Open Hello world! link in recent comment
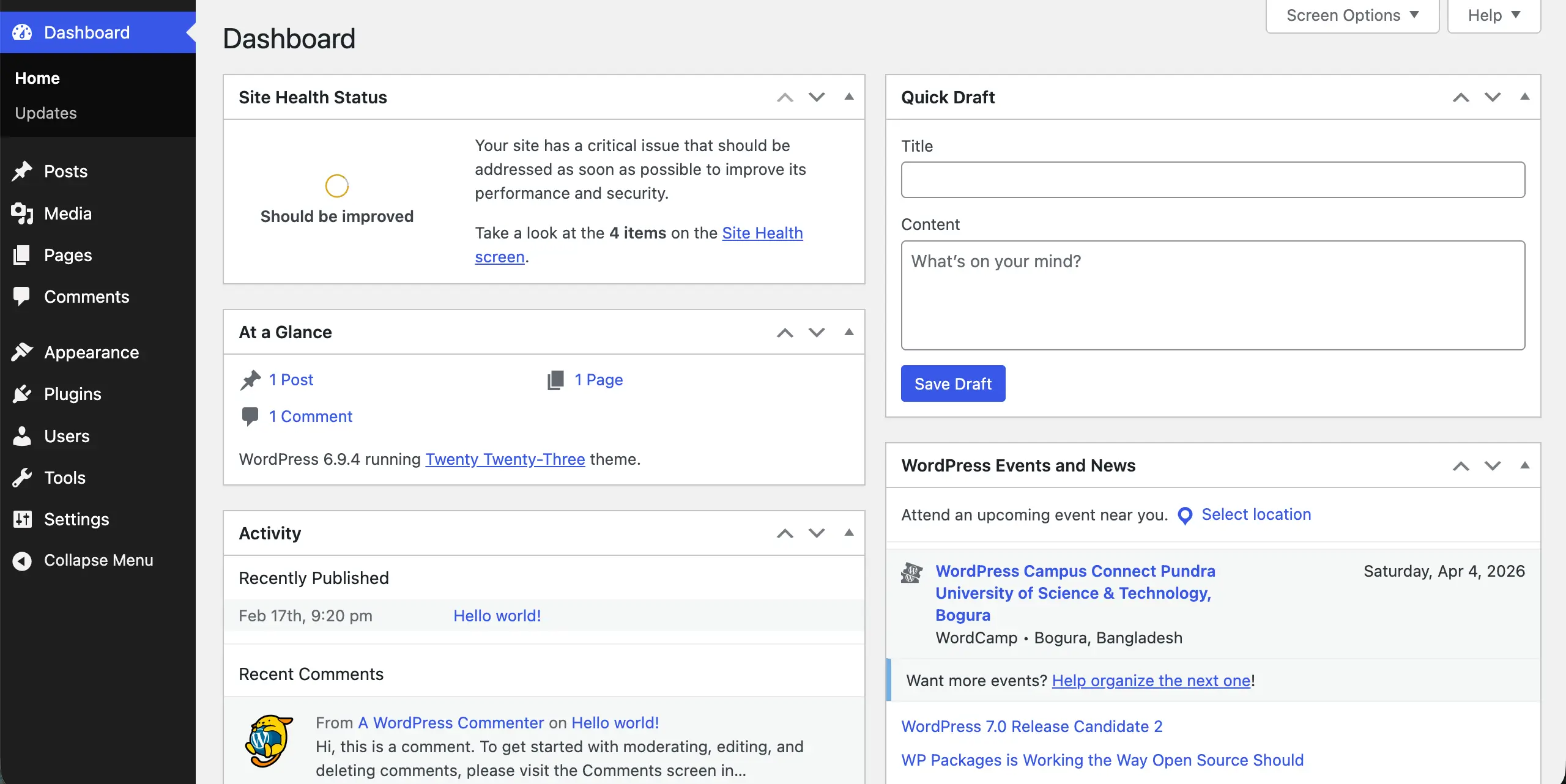The image size is (1566, 784). tap(615, 723)
